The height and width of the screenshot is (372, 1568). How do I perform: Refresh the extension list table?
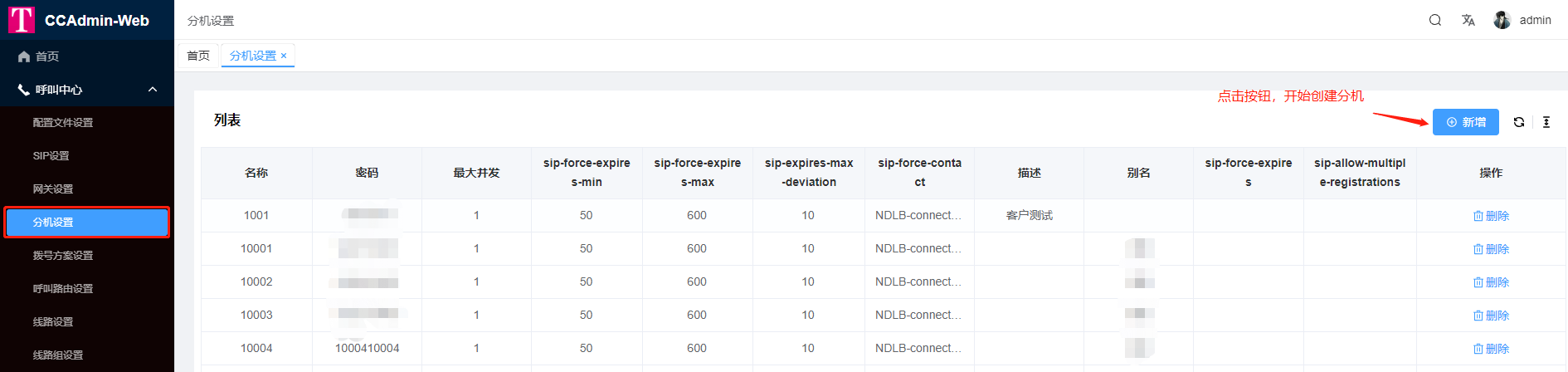click(1518, 122)
